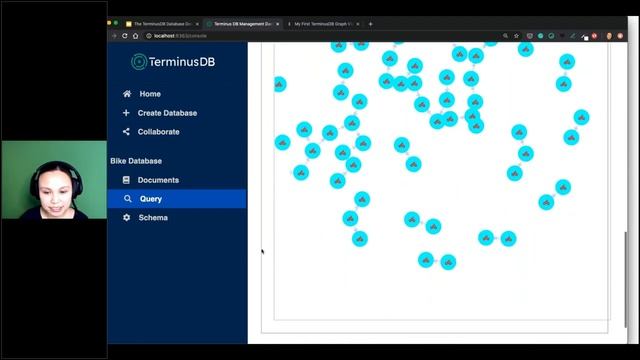640x360 pixels.
Task: Switch to The TerminusDB Database browser tab
Action: pos(162,24)
